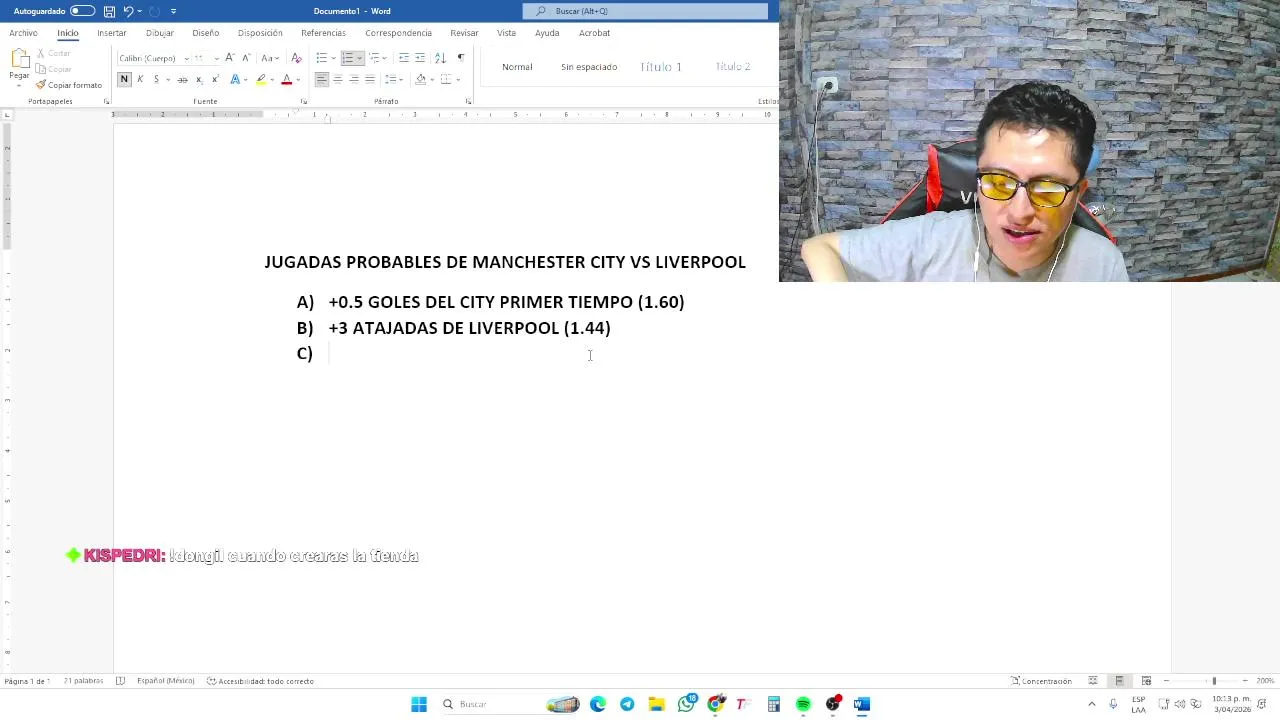Save the document with the floppy icon
The height and width of the screenshot is (720, 1280).
point(109,11)
